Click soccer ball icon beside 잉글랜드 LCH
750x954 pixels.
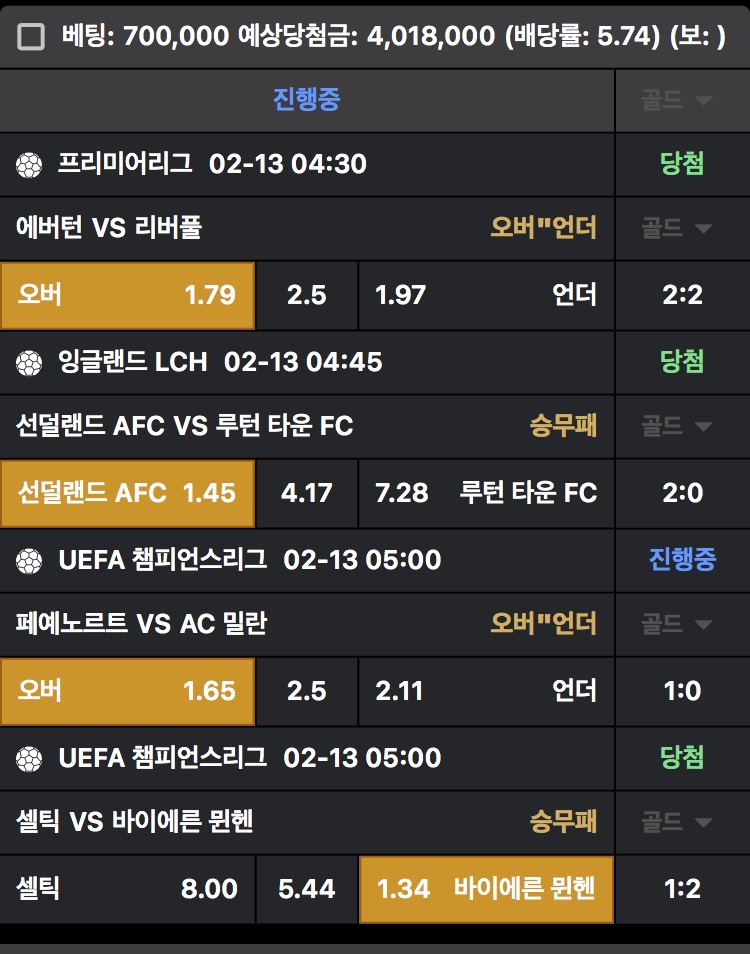click(30, 362)
